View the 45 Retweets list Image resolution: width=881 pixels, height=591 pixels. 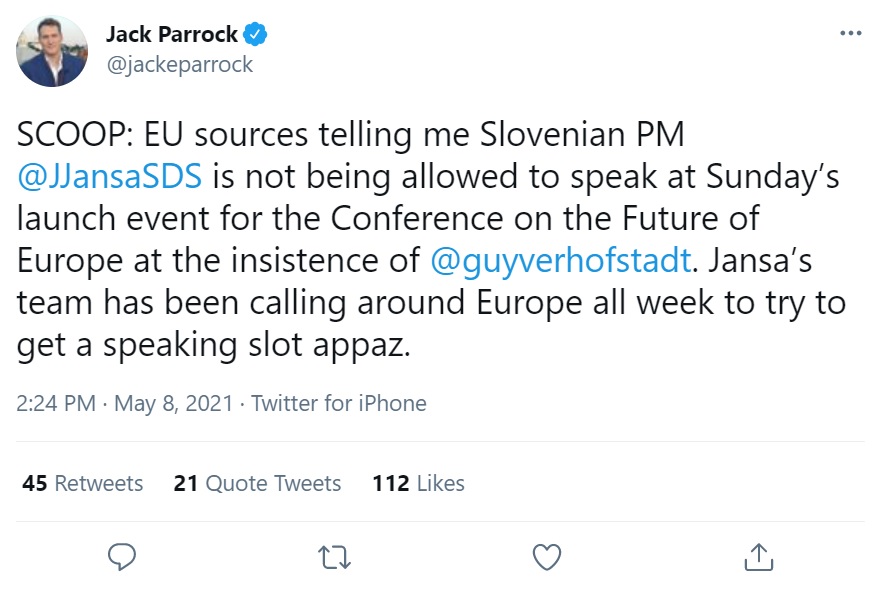coord(83,483)
